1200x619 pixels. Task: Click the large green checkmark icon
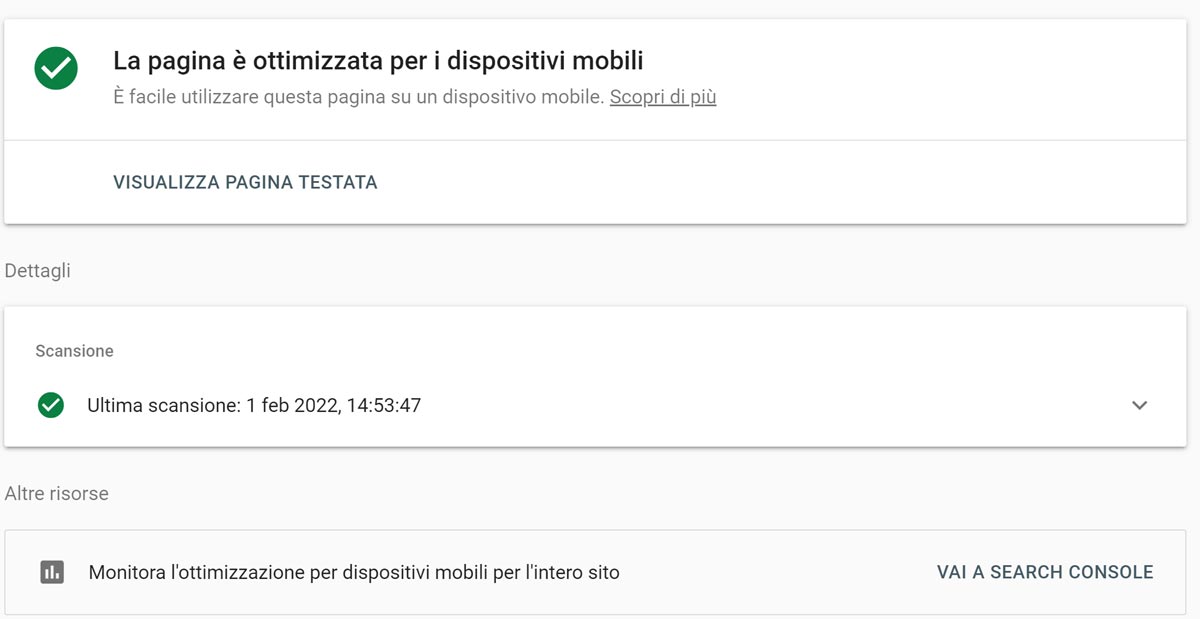pos(56,68)
